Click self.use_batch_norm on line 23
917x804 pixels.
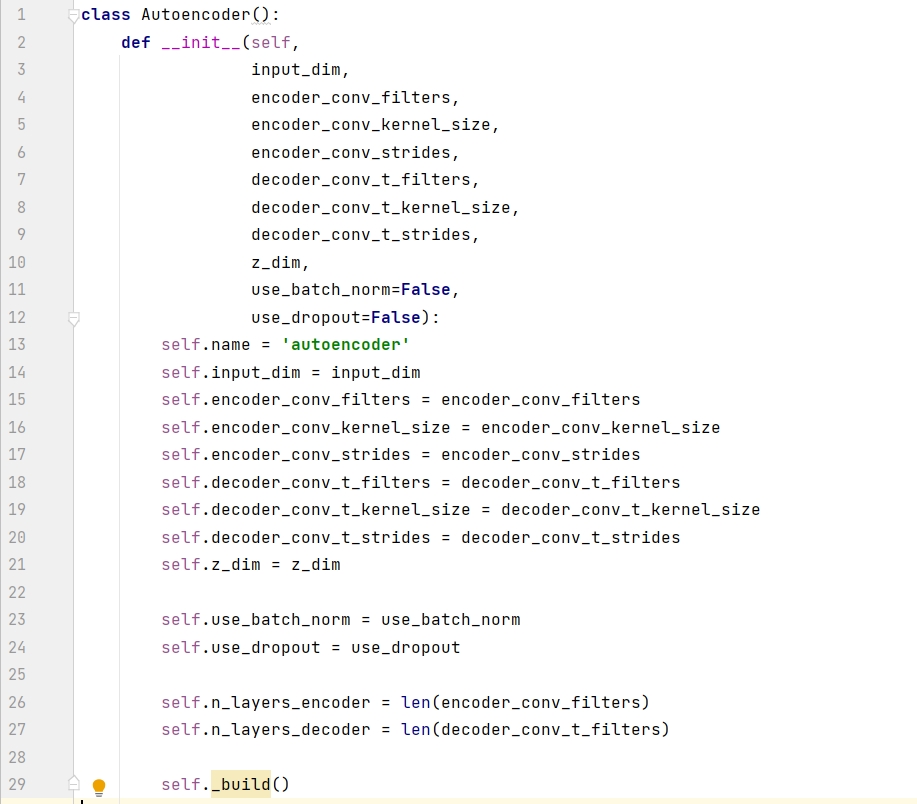(256, 619)
